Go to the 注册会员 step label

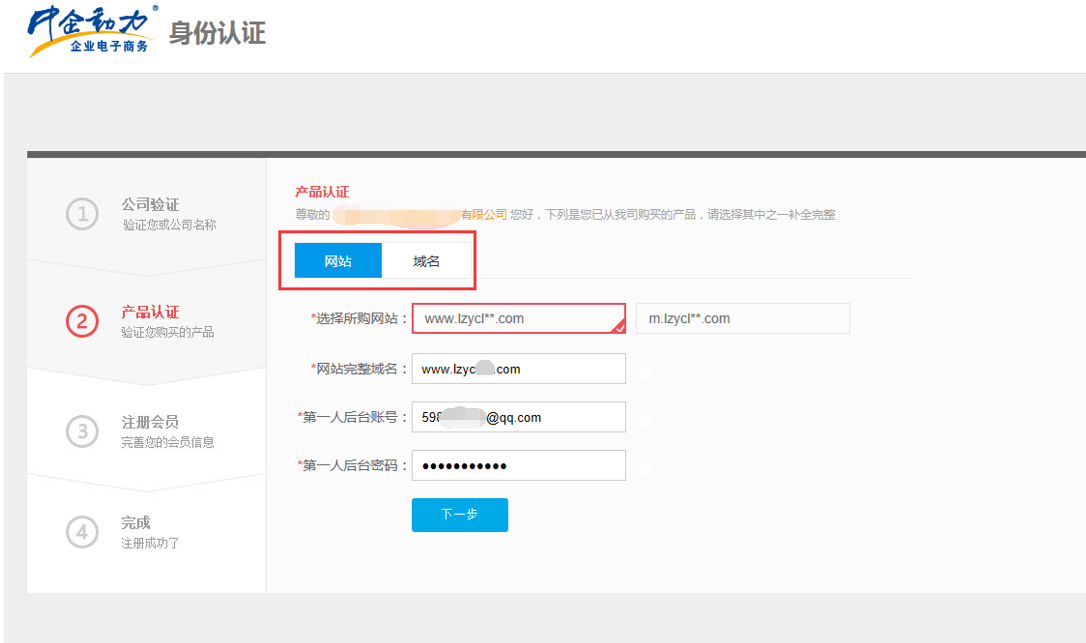(150, 422)
